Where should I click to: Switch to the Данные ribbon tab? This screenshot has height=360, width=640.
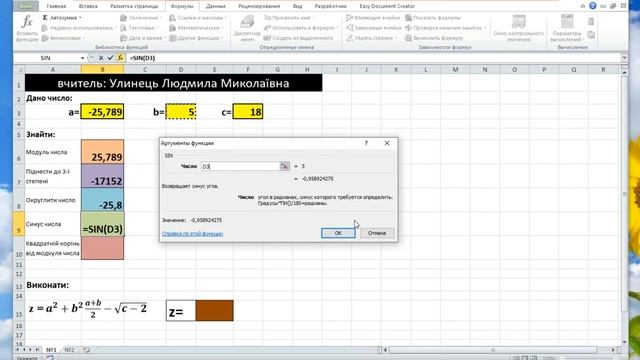tap(216, 7)
